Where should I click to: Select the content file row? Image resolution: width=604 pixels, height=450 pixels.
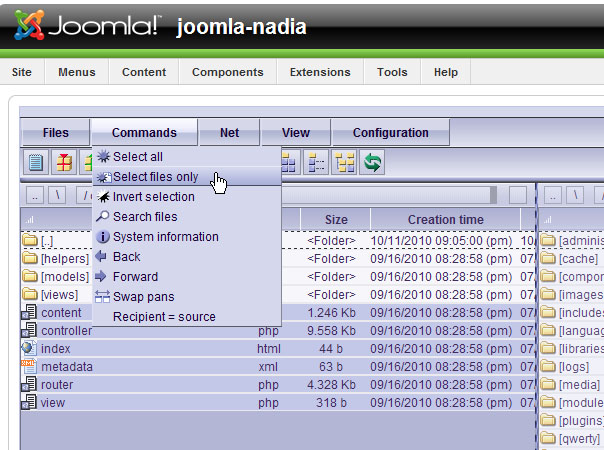(x=278, y=312)
